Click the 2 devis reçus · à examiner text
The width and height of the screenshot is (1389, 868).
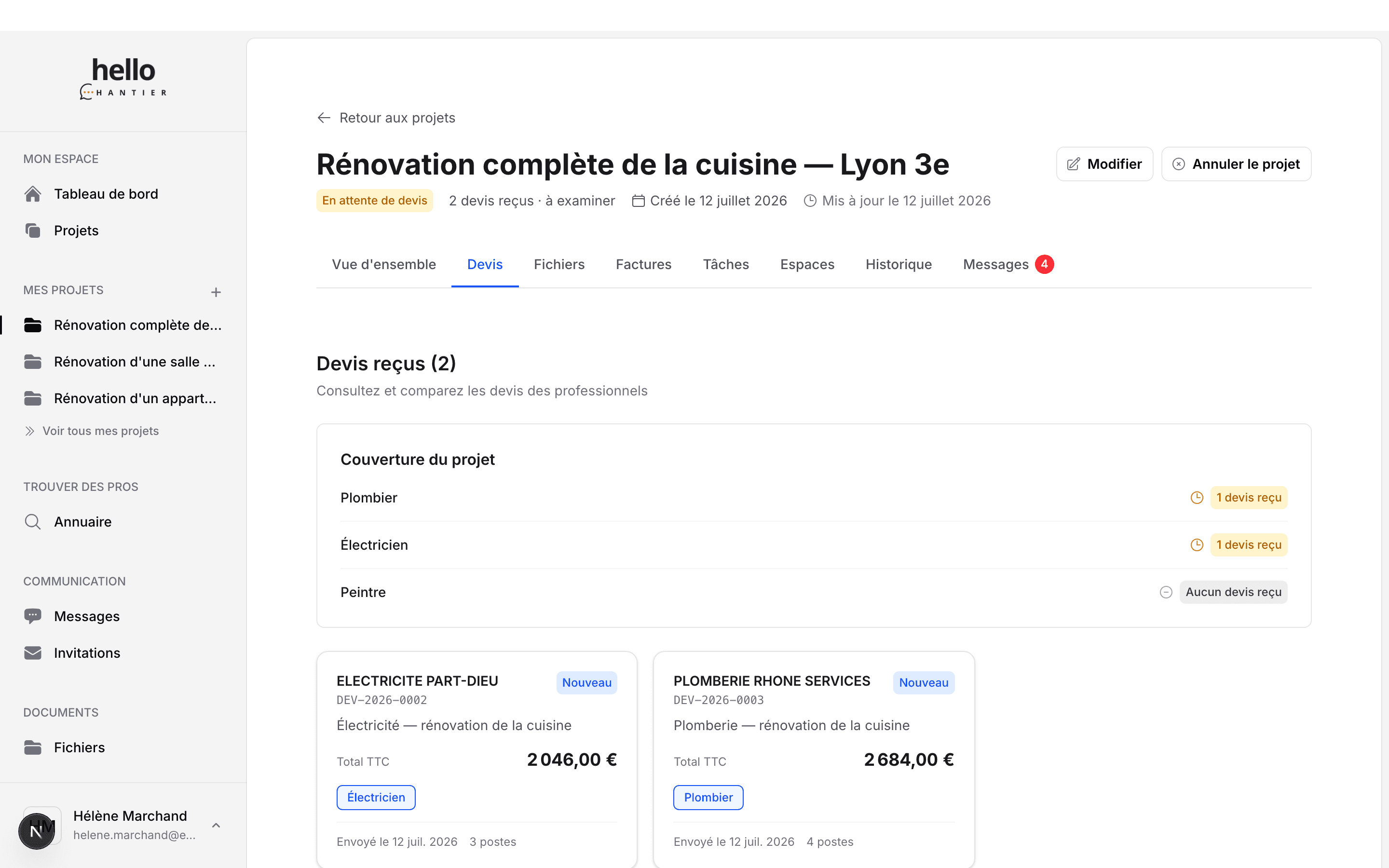coord(532,201)
